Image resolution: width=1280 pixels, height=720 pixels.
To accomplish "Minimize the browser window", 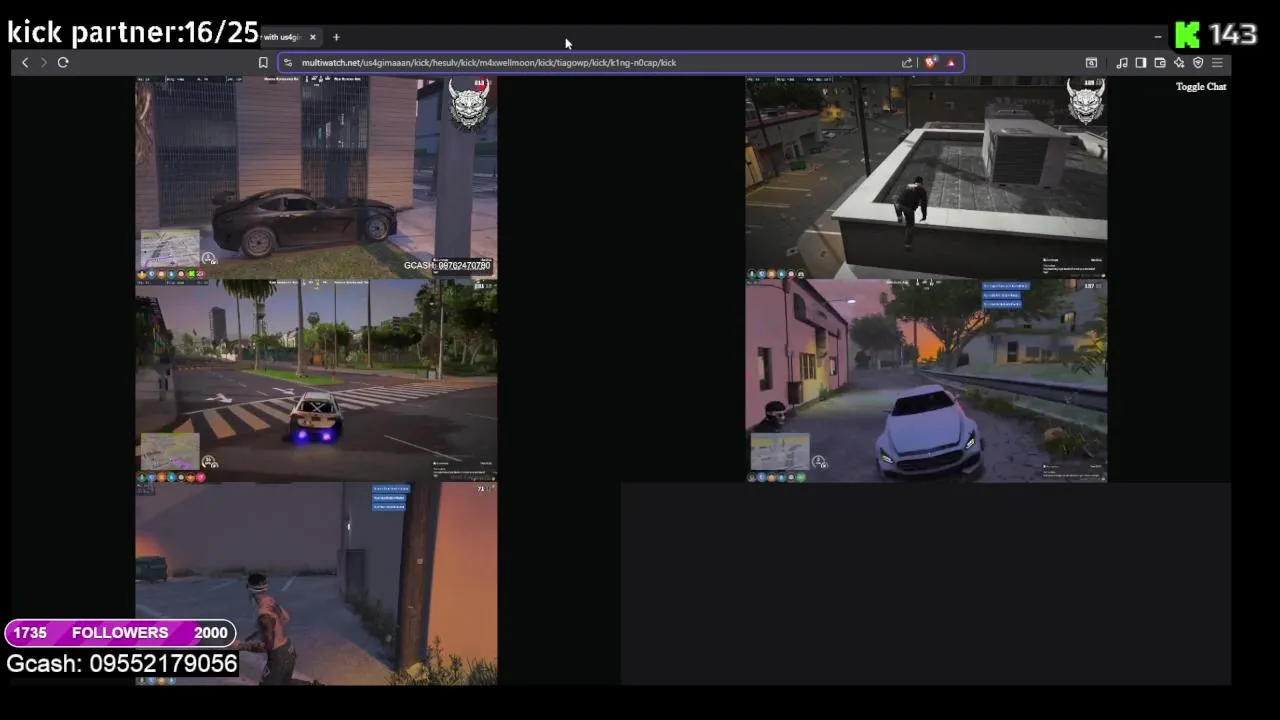I will pyautogui.click(x=1158, y=37).
